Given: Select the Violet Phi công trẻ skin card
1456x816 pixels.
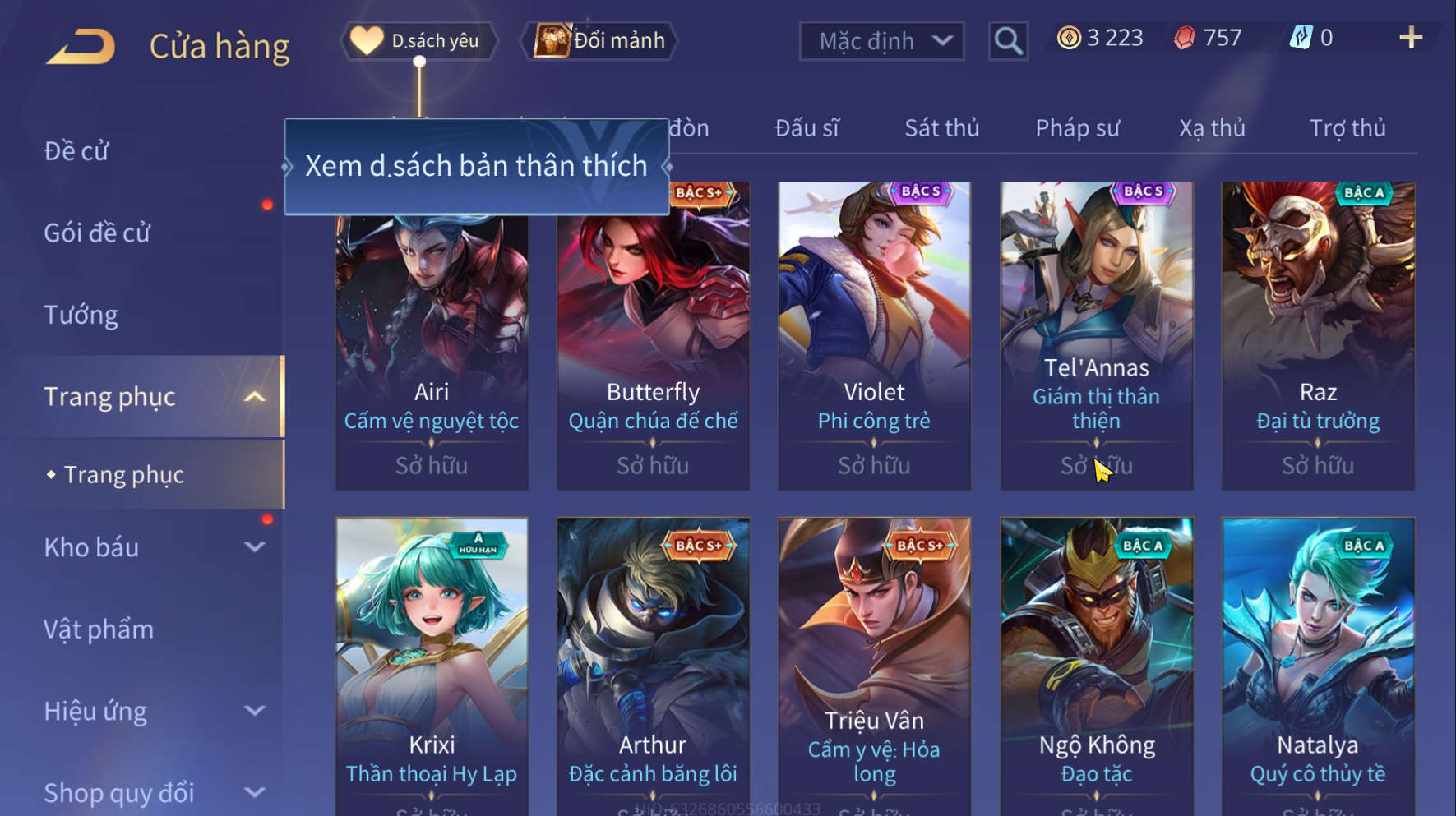Looking at the screenshot, I should tap(874, 335).
